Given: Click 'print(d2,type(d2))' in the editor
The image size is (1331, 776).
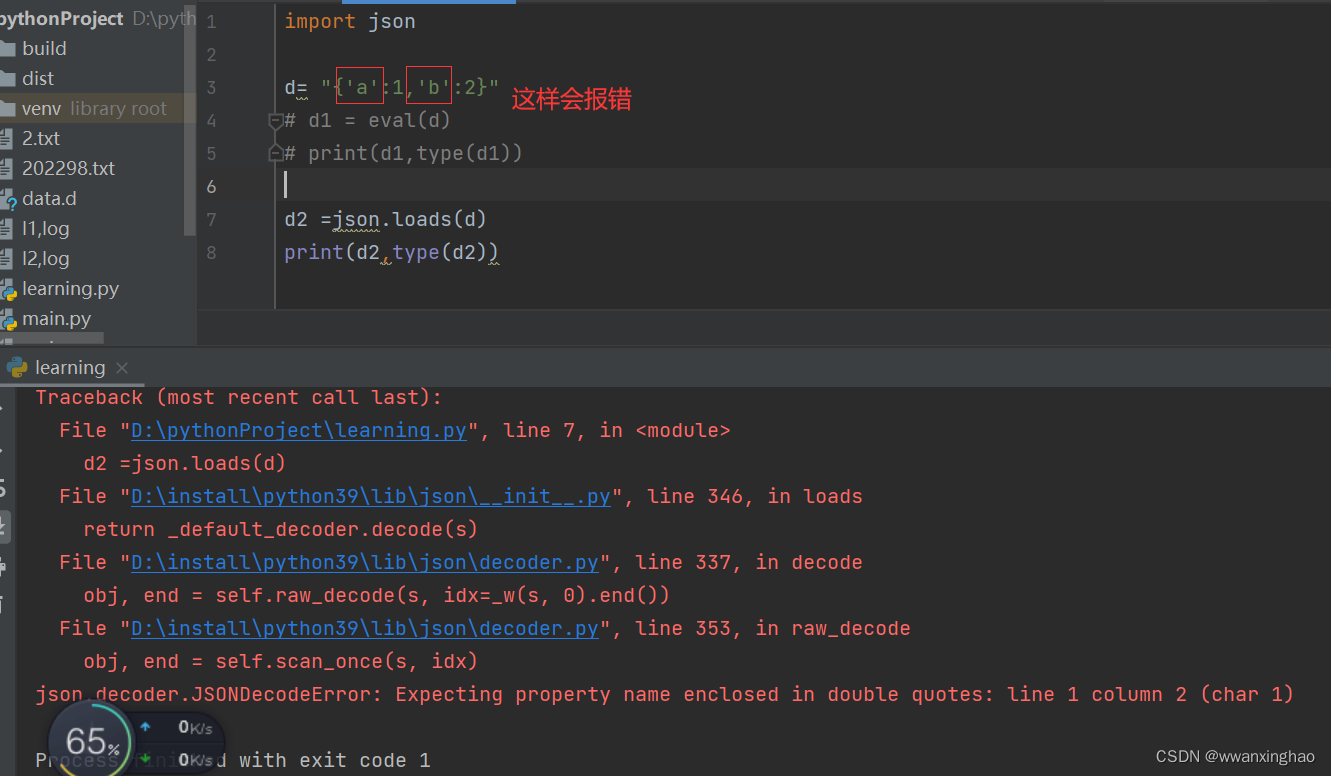Looking at the screenshot, I should point(392,252).
